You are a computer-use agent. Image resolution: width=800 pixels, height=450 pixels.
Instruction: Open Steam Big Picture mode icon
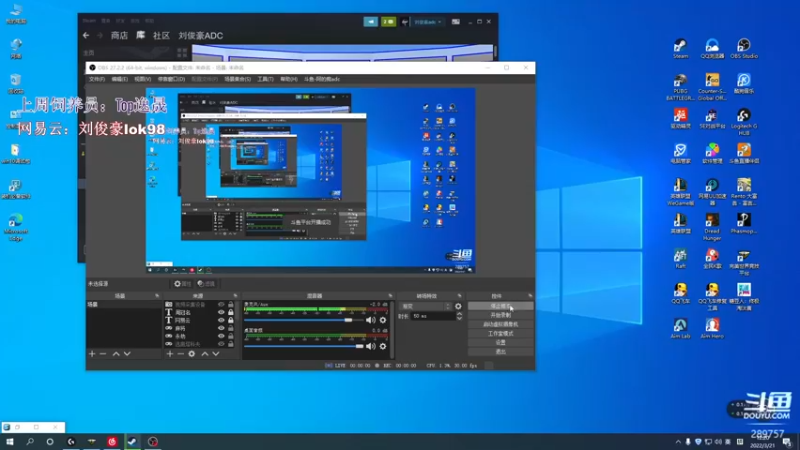(x=456, y=22)
